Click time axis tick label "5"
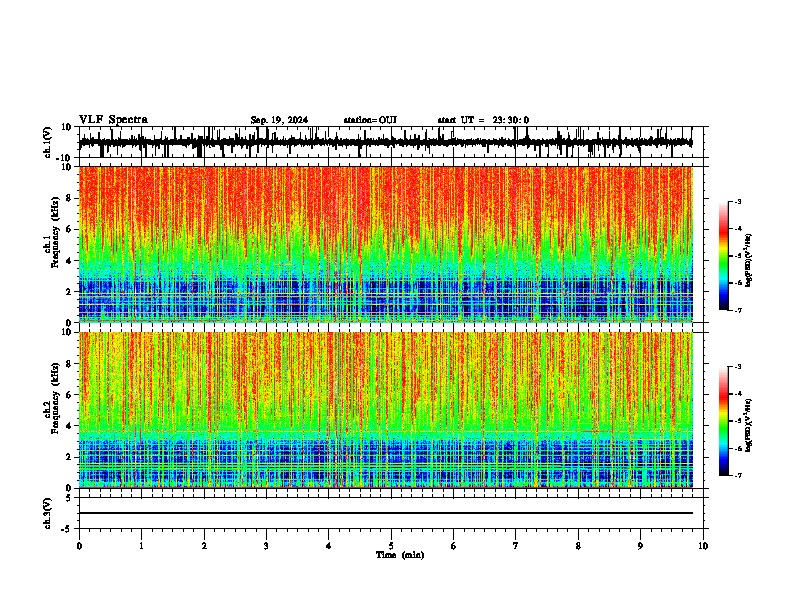The height and width of the screenshot is (612, 792). tap(391, 546)
